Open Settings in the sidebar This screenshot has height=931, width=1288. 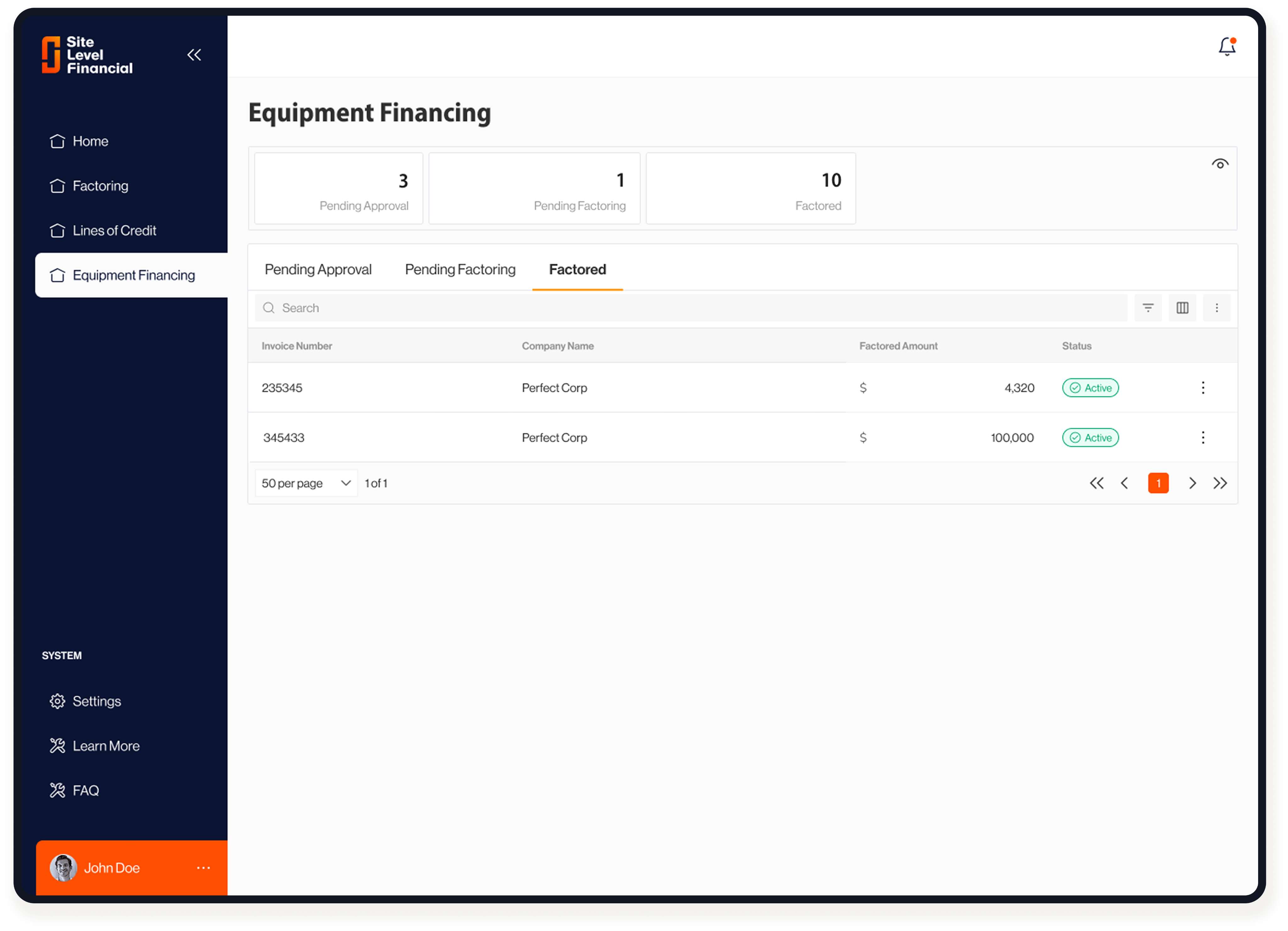point(97,701)
